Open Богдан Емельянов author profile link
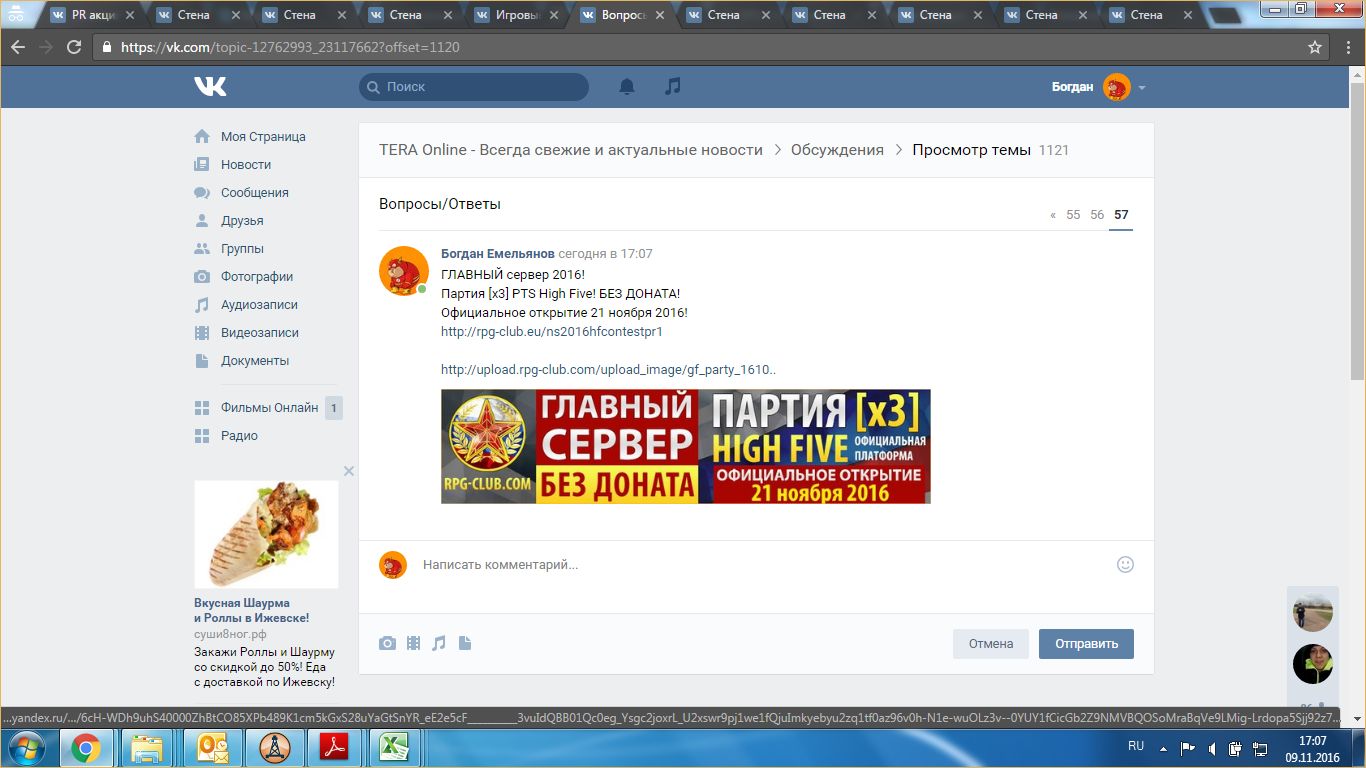 (498, 254)
